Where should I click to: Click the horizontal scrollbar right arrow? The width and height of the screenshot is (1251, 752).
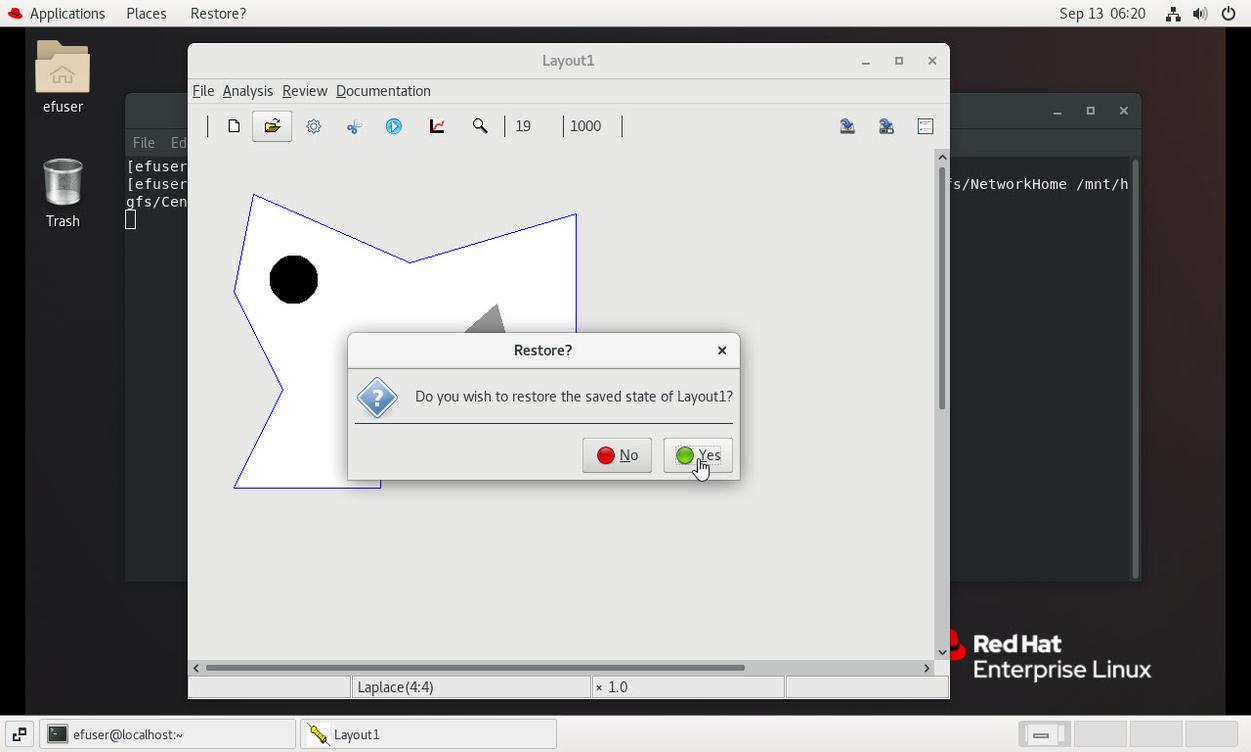[927, 668]
